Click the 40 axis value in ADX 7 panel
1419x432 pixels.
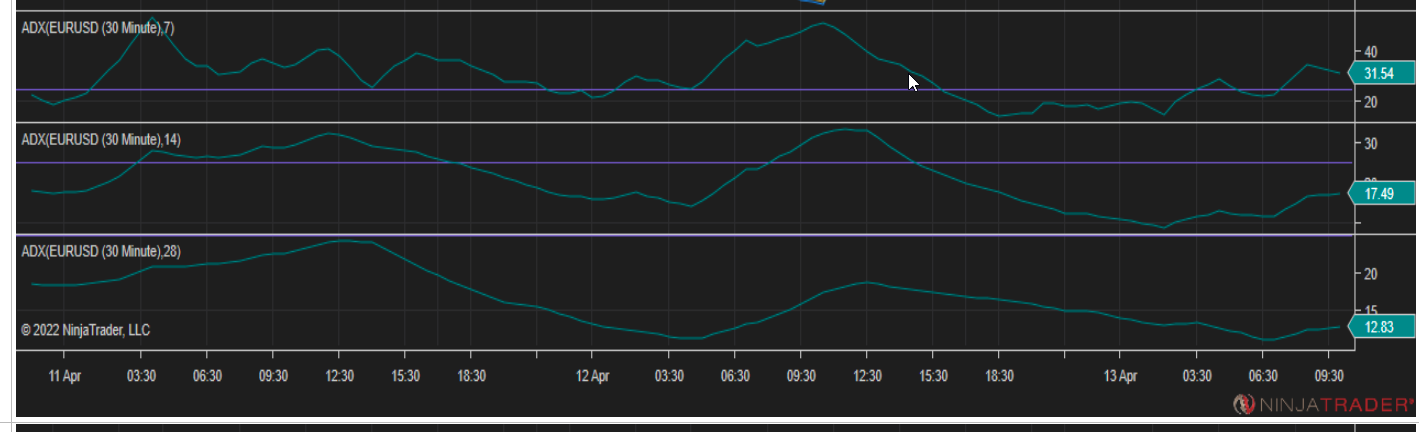coord(1371,52)
